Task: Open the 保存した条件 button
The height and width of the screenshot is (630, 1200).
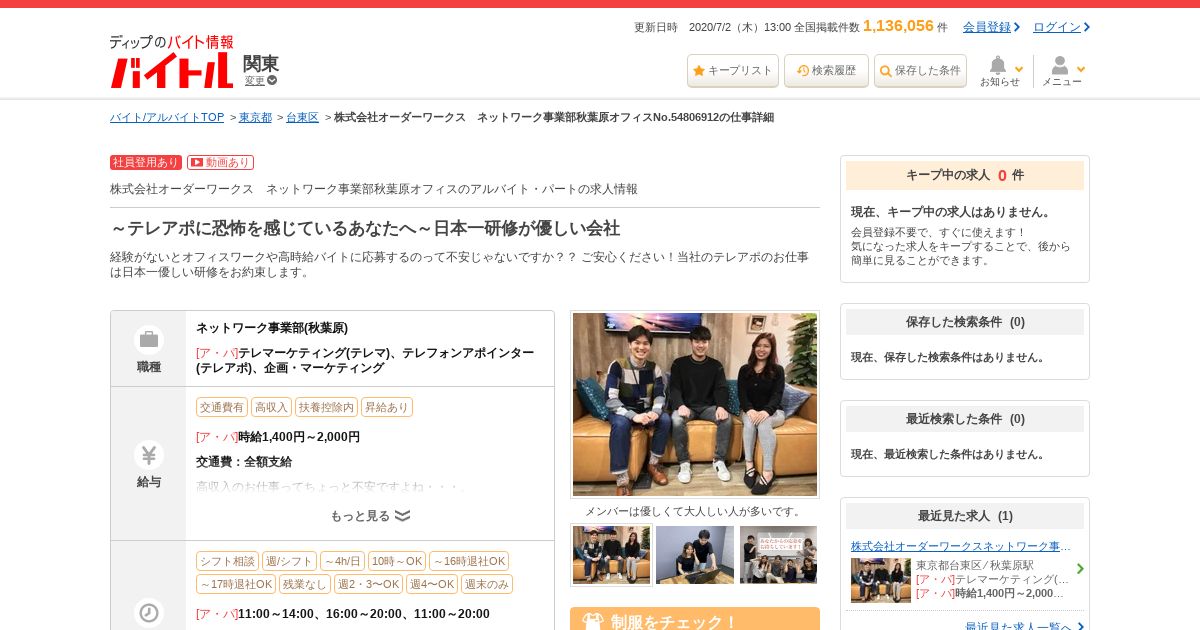Action: (x=920, y=71)
